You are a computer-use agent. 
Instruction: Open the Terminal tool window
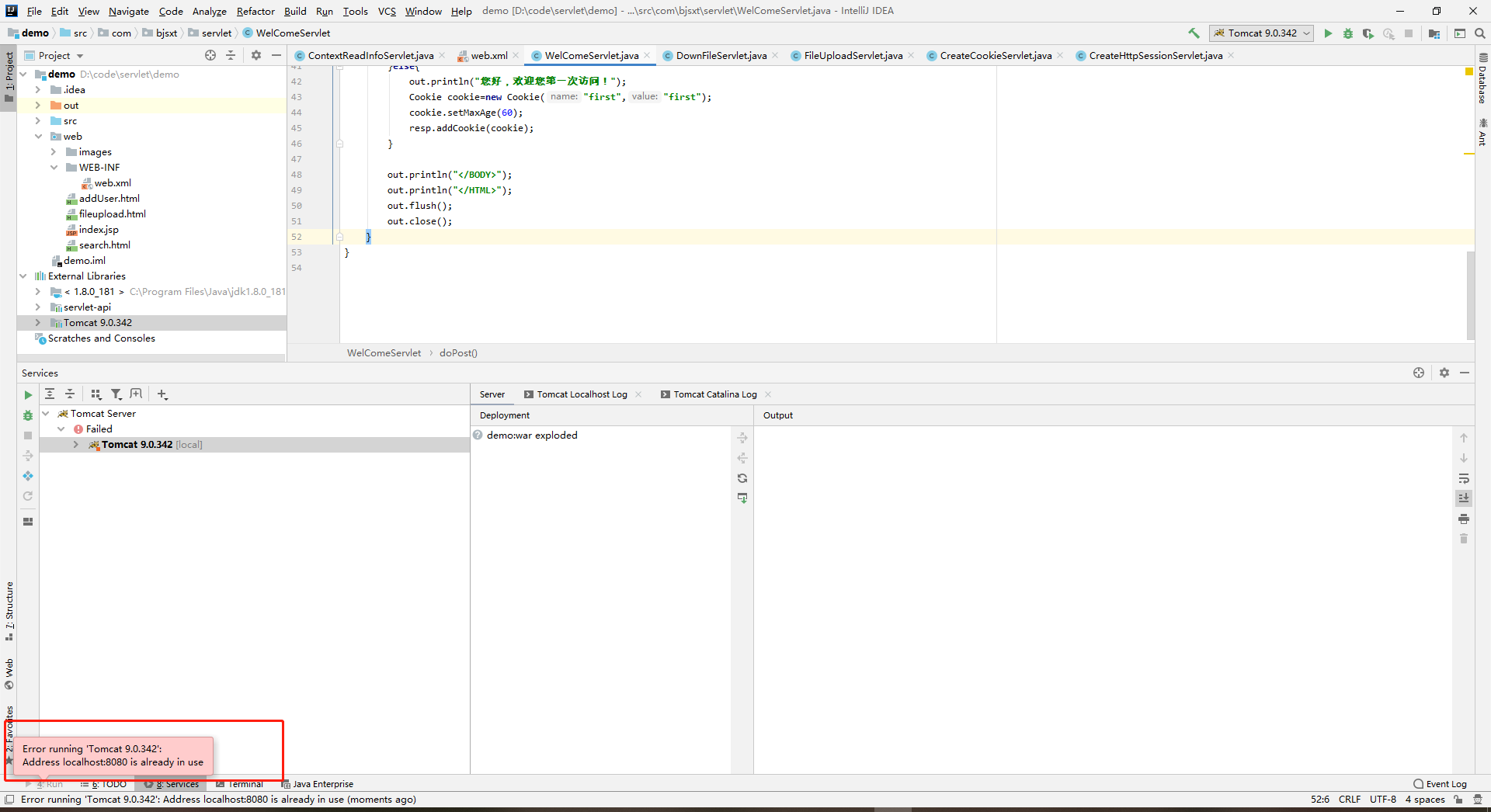pos(240,784)
